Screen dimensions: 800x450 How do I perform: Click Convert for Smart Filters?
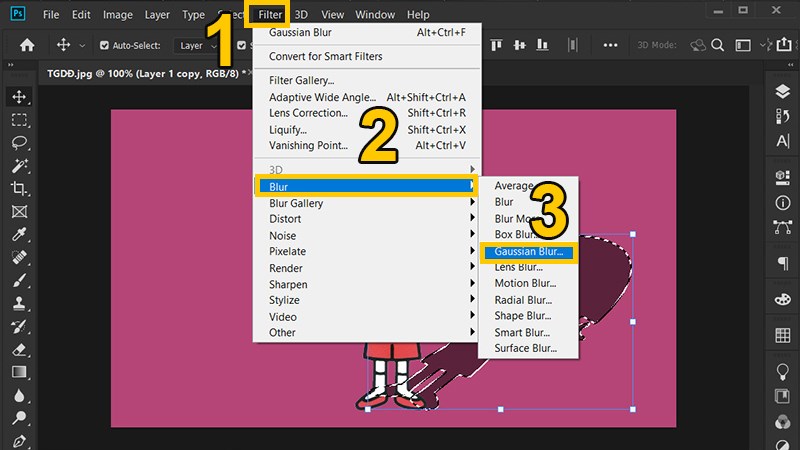325,56
